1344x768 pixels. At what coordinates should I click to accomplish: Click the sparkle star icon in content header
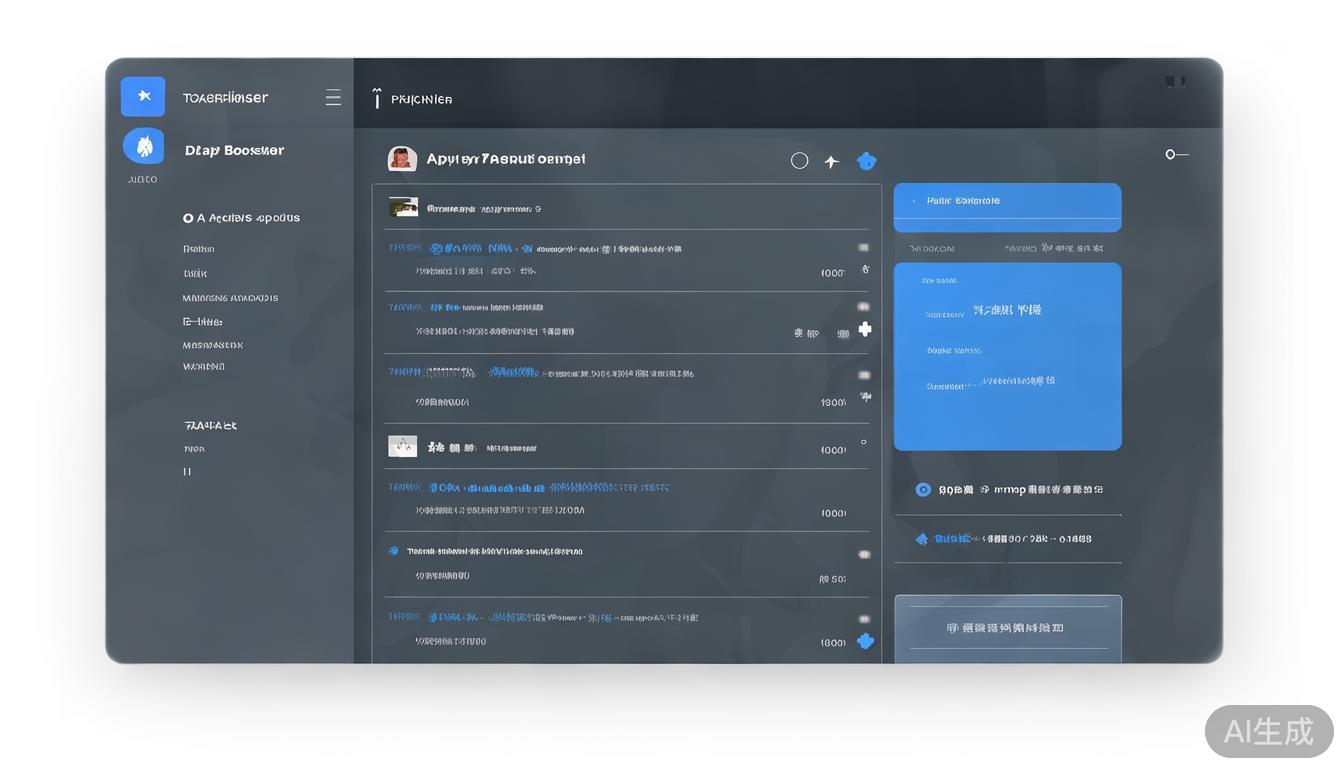tap(831, 161)
